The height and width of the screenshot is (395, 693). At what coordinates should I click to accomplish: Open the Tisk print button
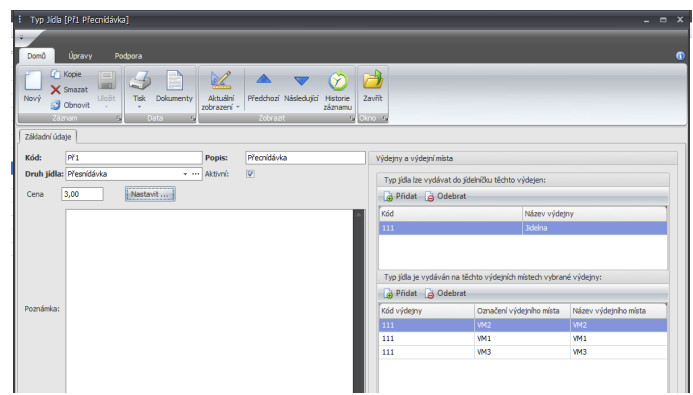140,87
